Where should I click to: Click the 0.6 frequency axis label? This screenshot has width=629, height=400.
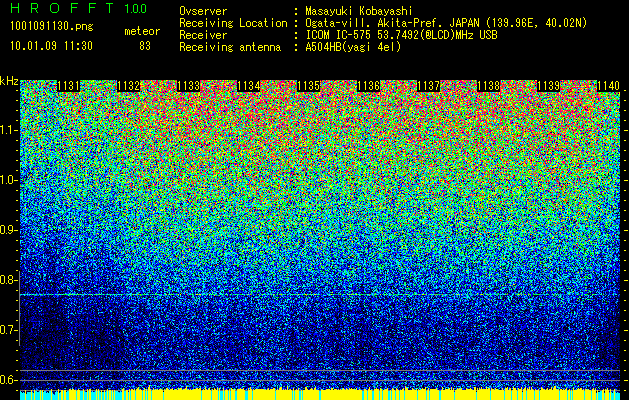point(8,380)
